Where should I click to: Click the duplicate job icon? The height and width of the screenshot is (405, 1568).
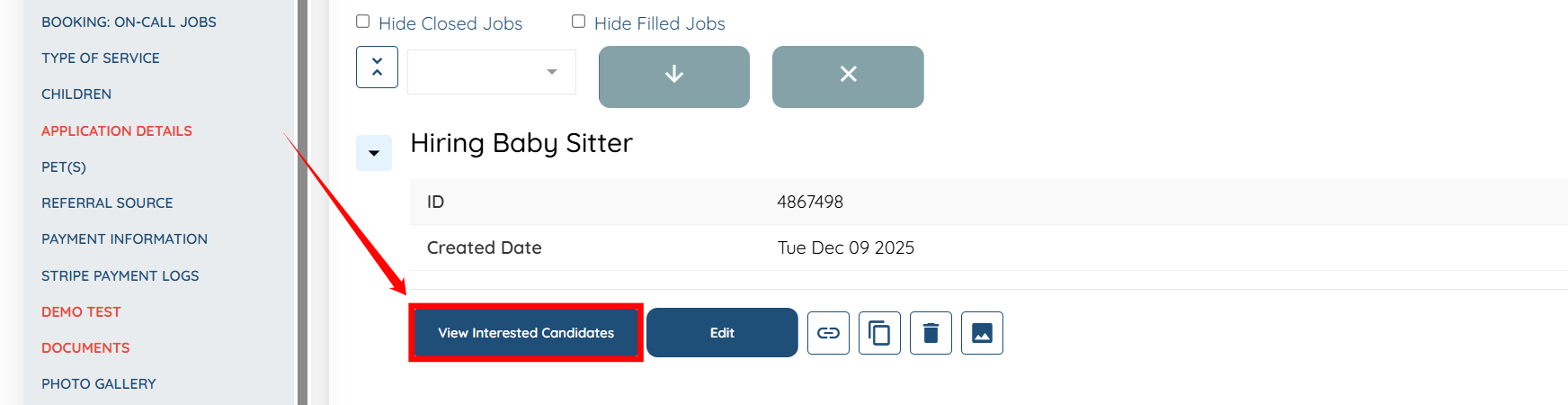pos(879,333)
